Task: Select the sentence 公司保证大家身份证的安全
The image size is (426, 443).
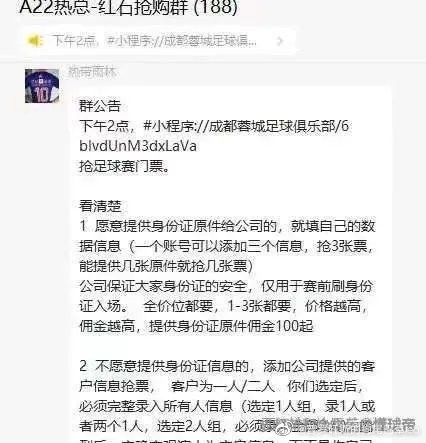Action: [x=163, y=286]
